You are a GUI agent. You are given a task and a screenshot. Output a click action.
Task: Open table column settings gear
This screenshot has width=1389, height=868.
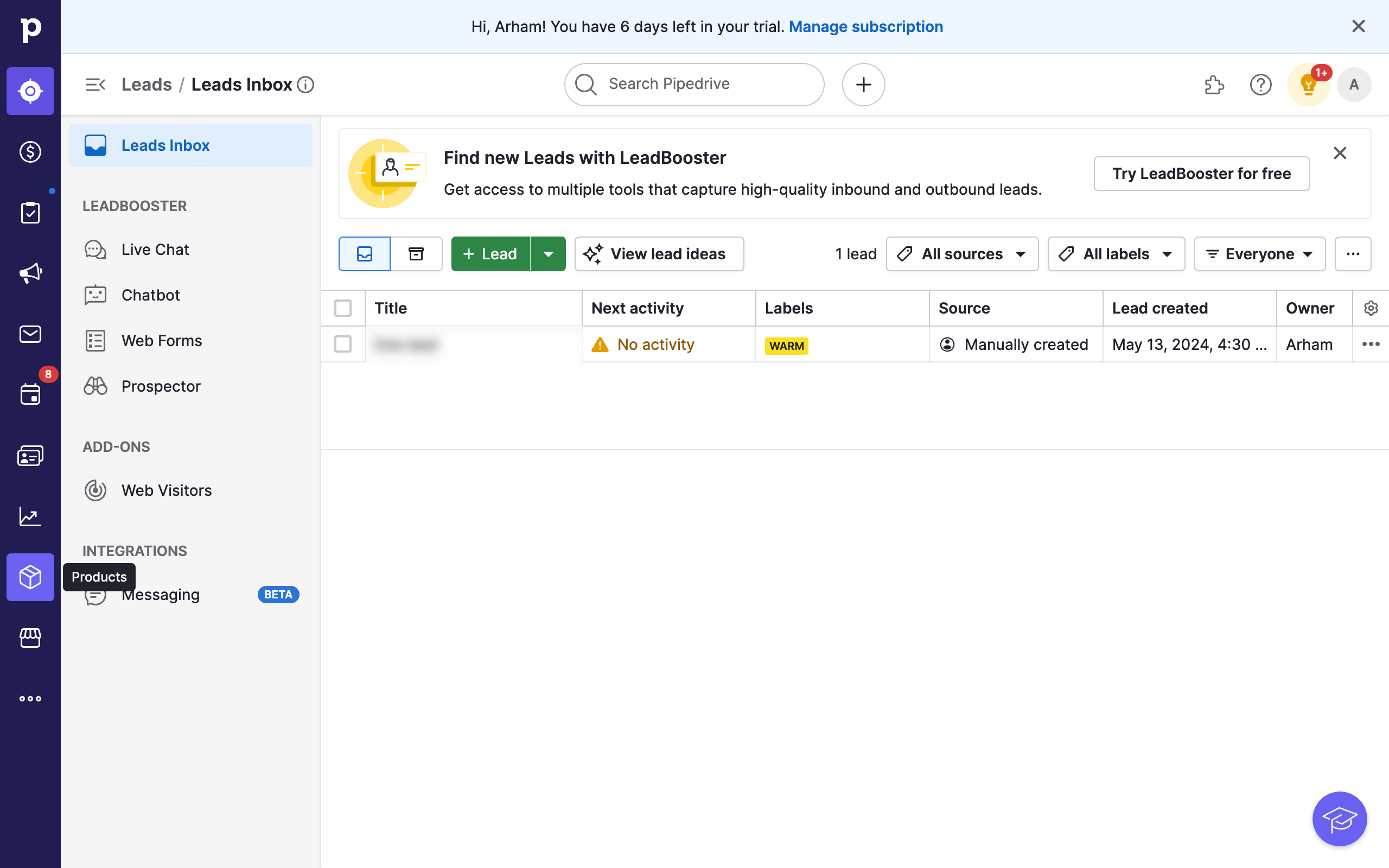click(x=1371, y=308)
